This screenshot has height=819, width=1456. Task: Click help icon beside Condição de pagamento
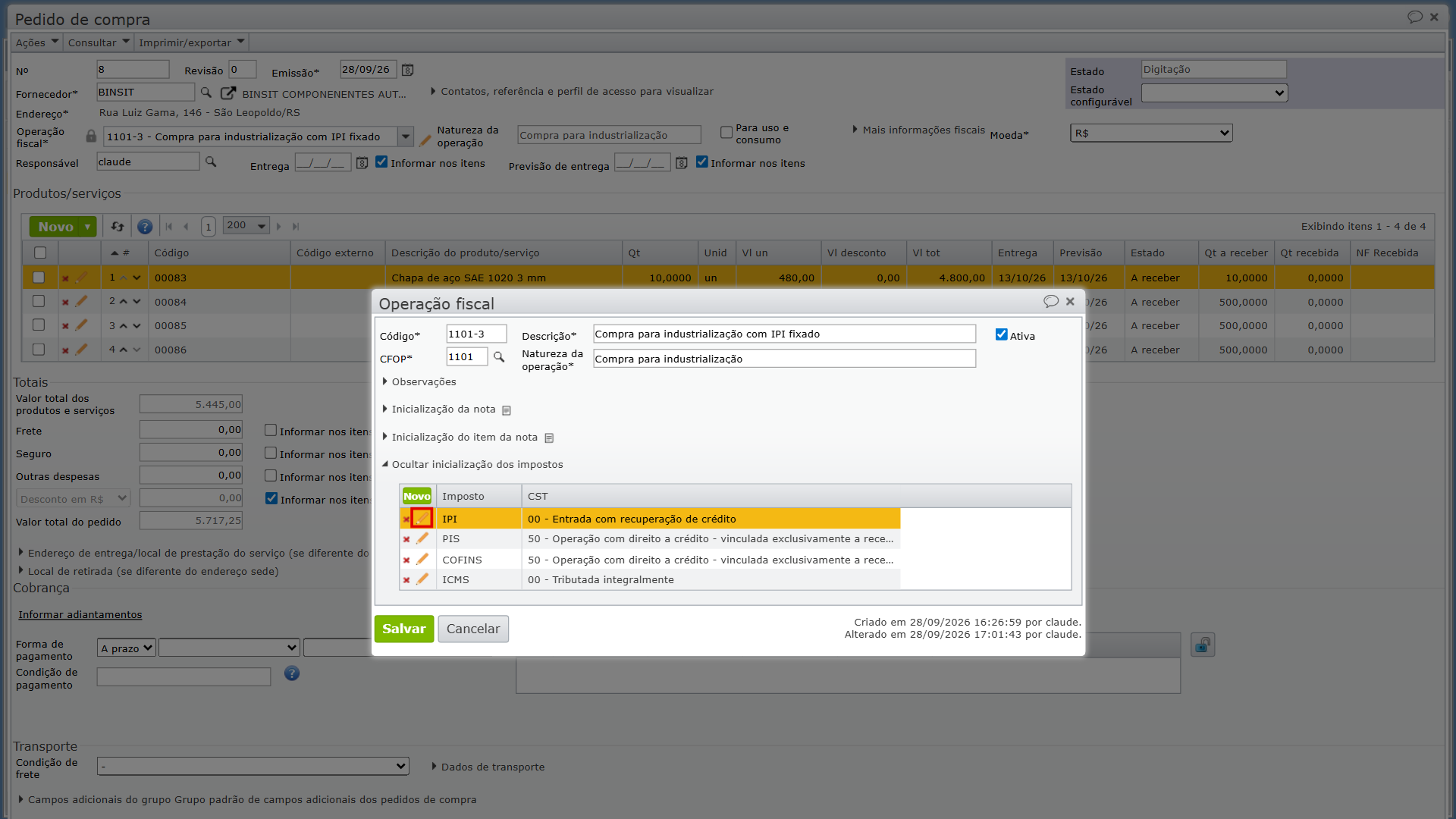[292, 673]
